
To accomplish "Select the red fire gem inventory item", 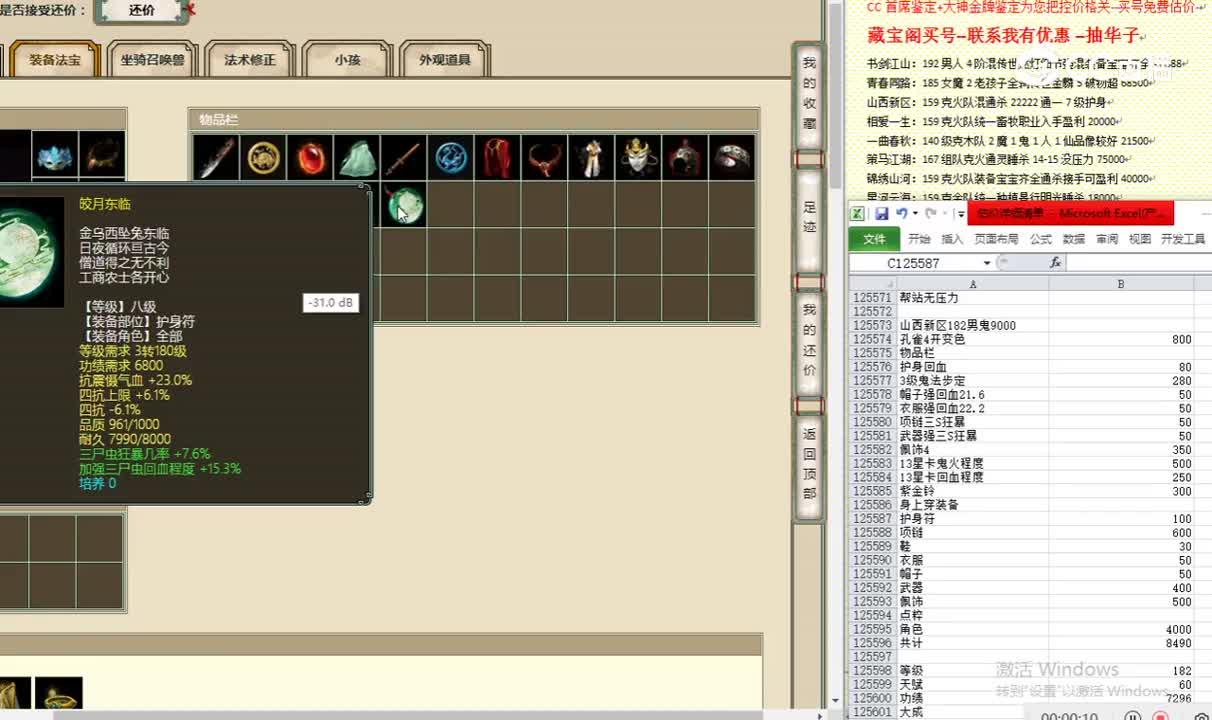I will pyautogui.click(x=310, y=157).
